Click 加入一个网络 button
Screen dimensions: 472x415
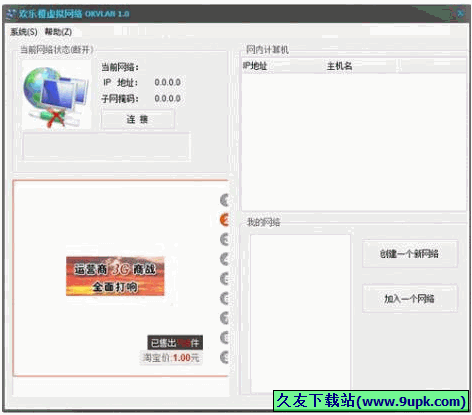point(410,299)
